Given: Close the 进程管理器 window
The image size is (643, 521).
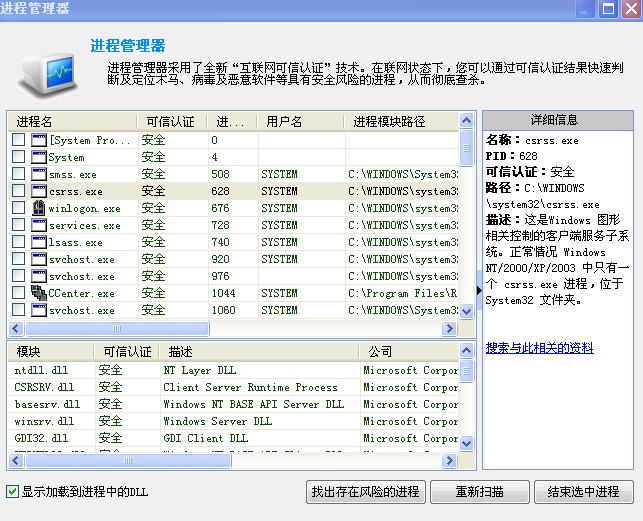Looking at the screenshot, I should click(x=631, y=9).
